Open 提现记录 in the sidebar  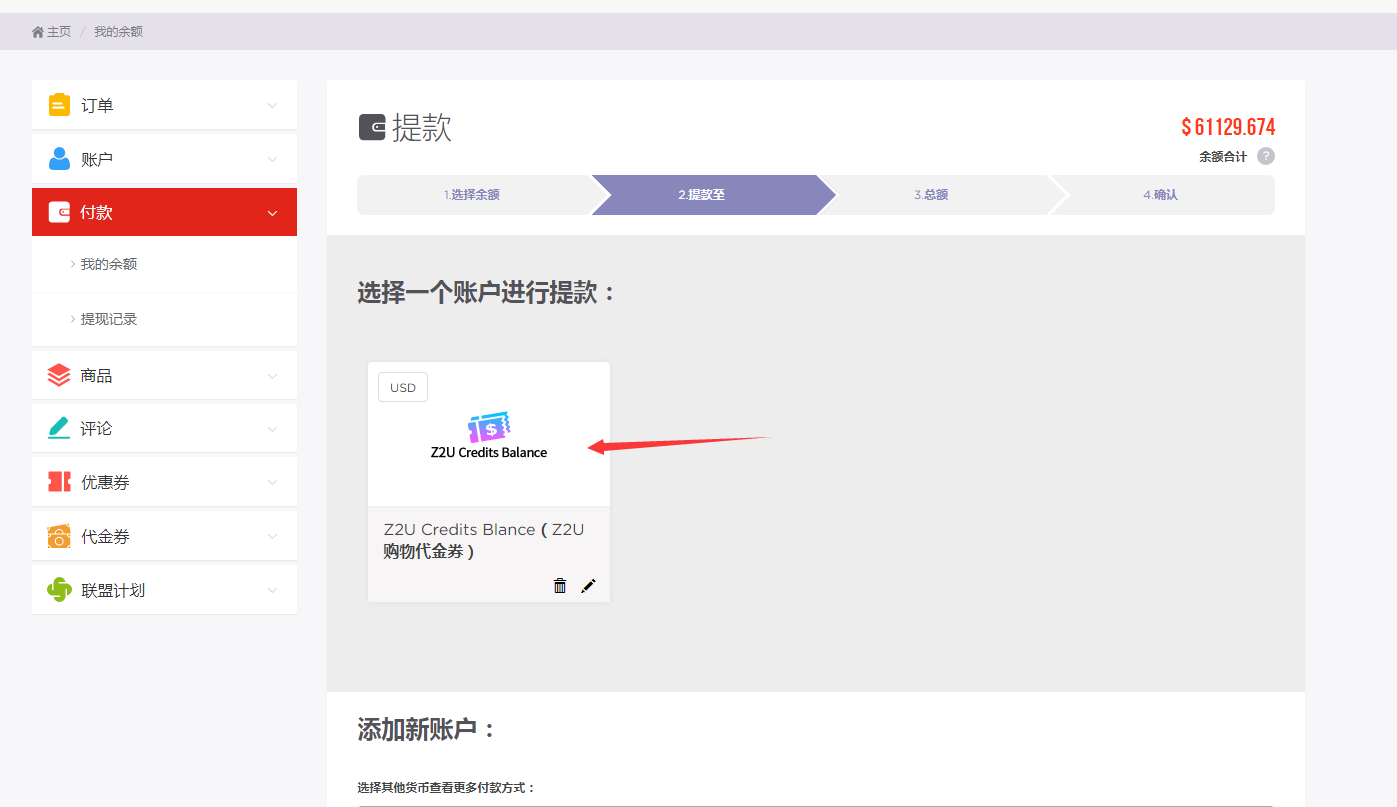click(x=109, y=319)
